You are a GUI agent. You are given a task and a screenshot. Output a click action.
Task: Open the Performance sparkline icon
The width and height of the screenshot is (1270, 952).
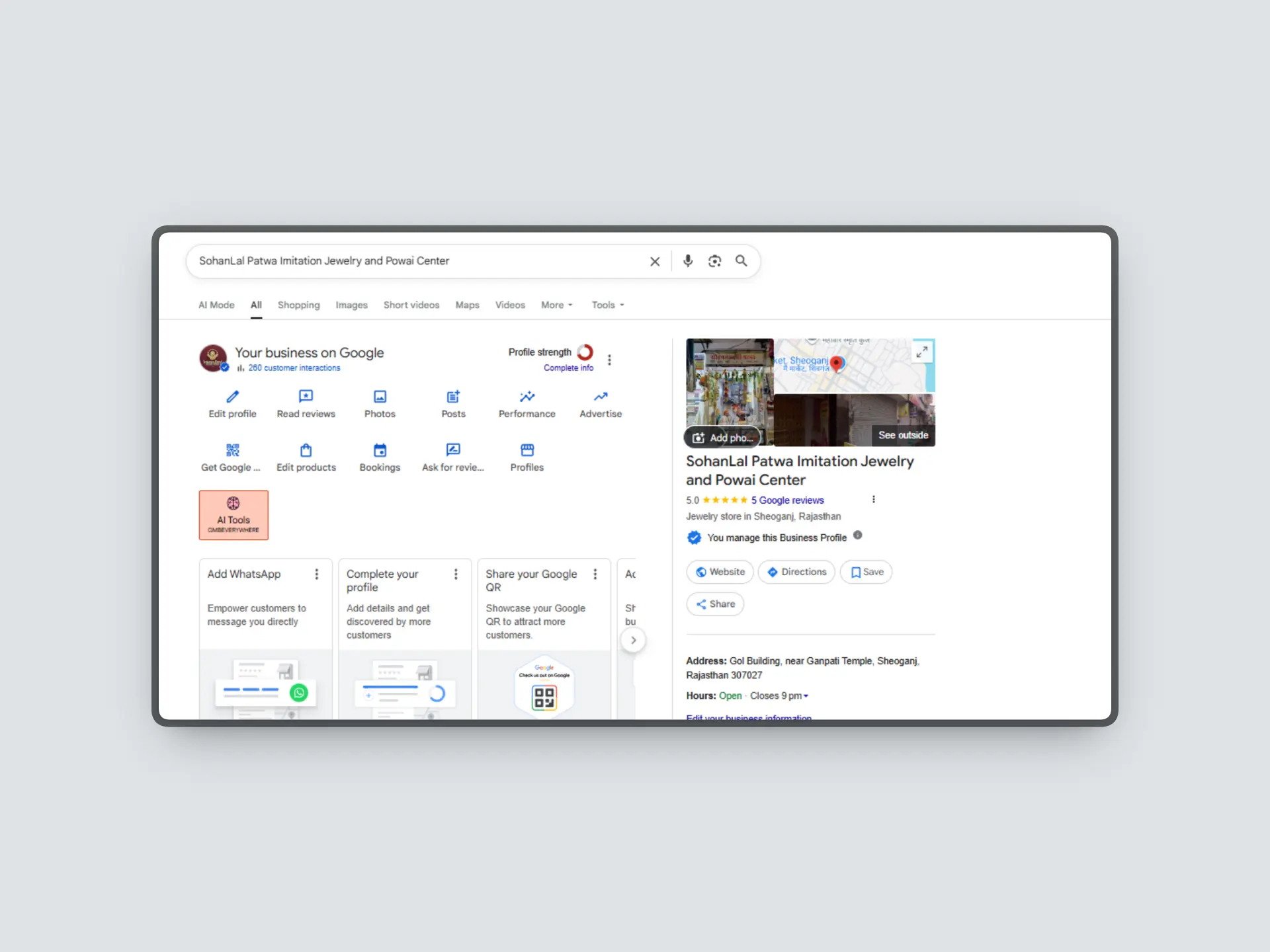pos(527,397)
